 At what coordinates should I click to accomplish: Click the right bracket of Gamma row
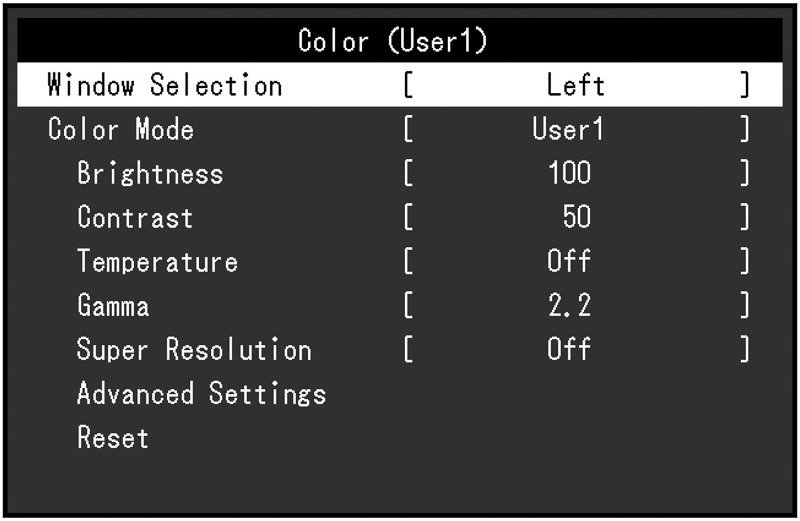(745, 305)
